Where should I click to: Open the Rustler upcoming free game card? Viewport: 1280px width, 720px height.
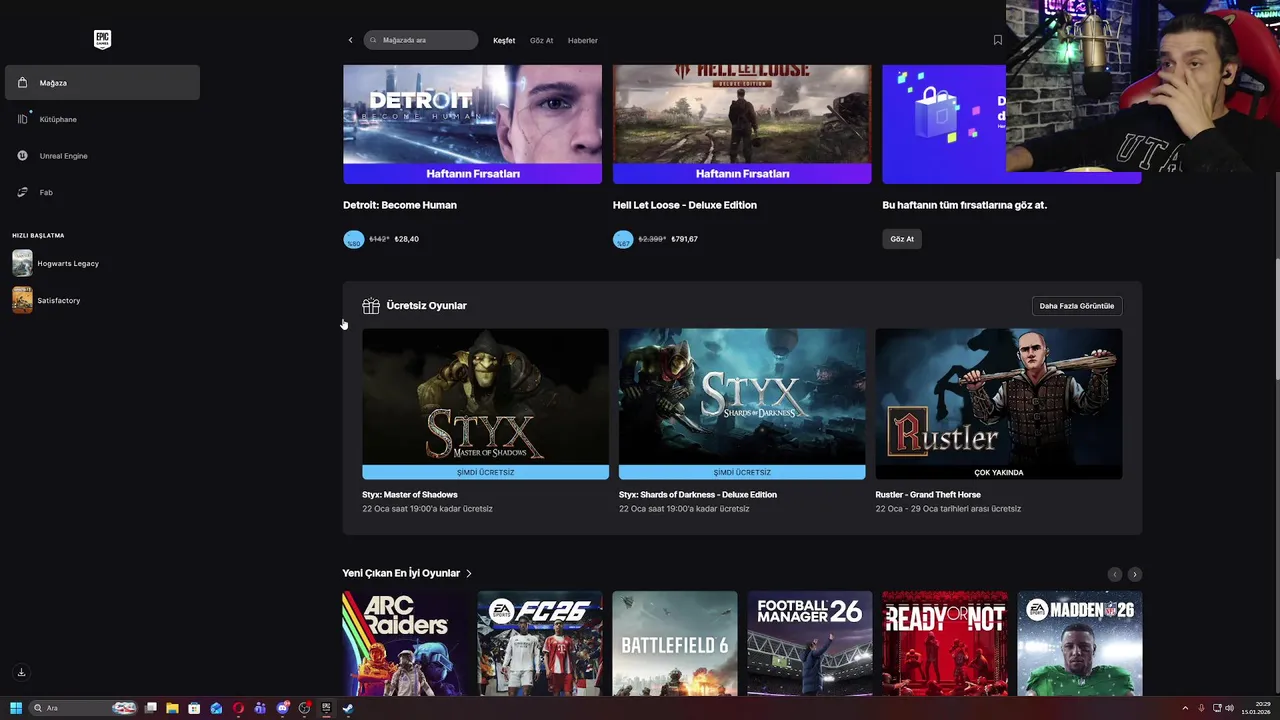999,404
